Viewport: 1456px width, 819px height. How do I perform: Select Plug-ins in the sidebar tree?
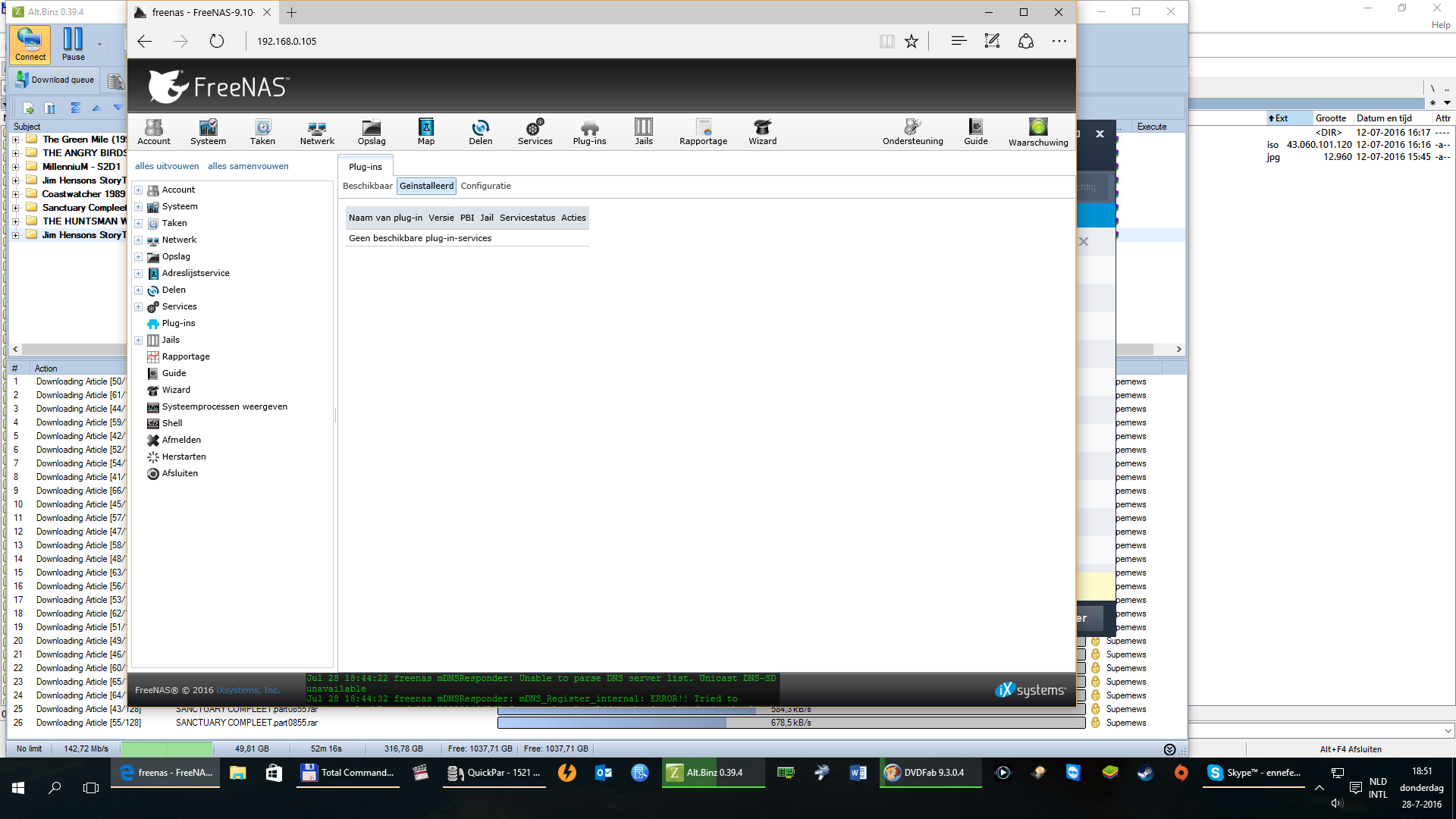point(178,323)
